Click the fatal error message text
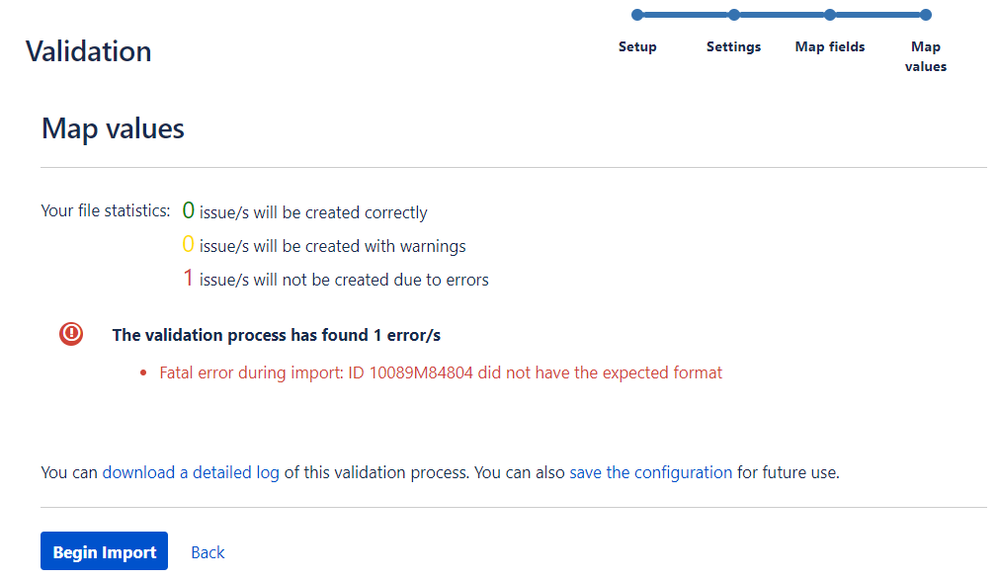The height and width of the screenshot is (576, 999). click(x=441, y=373)
